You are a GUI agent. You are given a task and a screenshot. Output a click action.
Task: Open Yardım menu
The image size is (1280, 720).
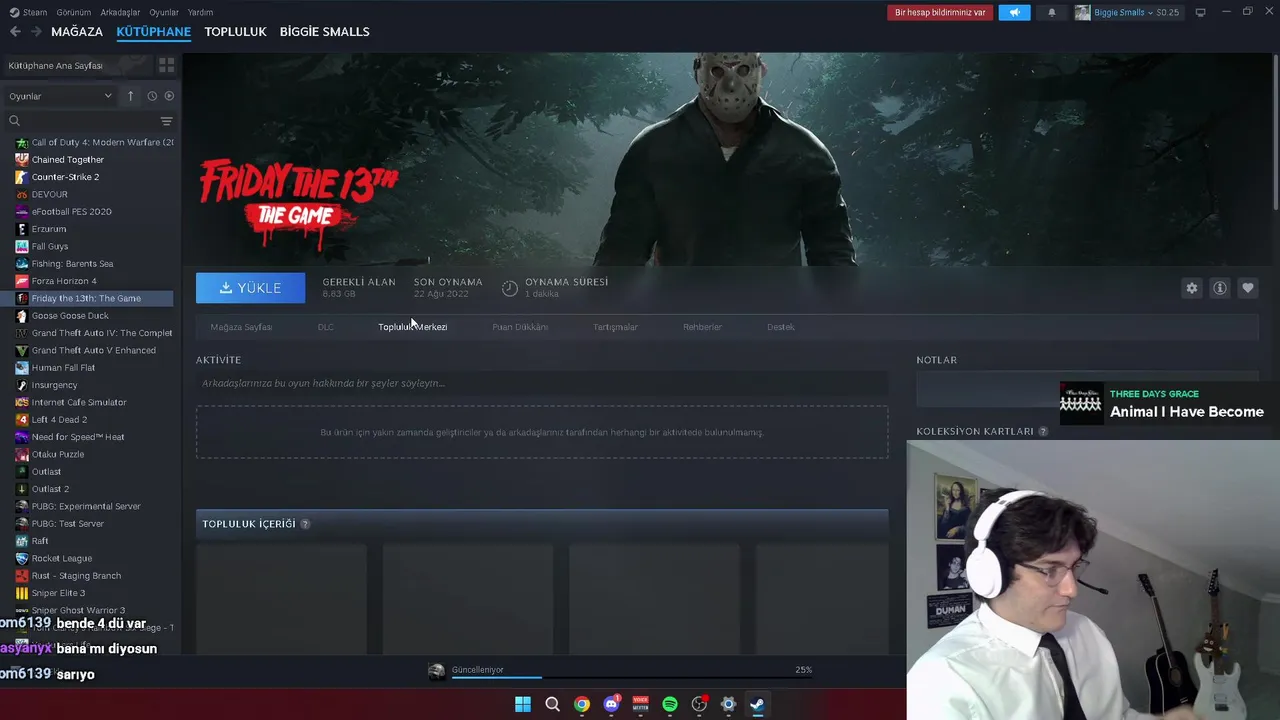click(200, 12)
